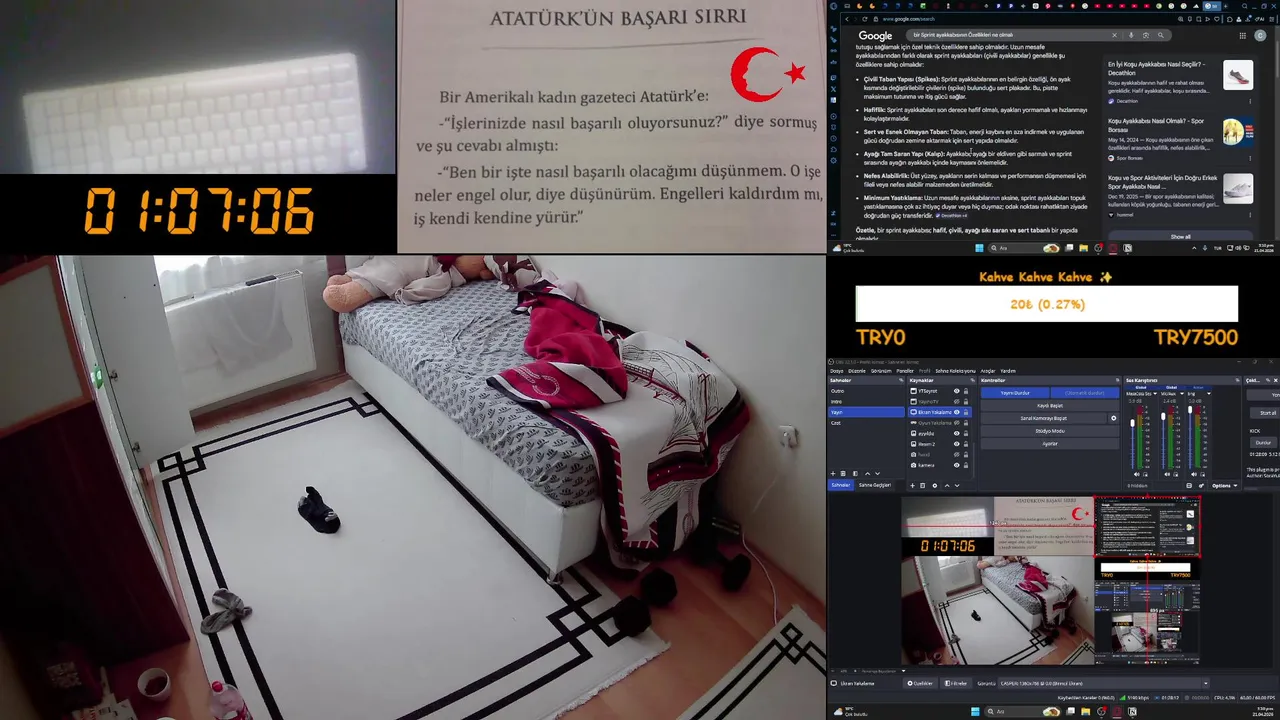The height and width of the screenshot is (720, 1280).
Task: Hide the ayyıldız image source
Action: [x=957, y=433]
